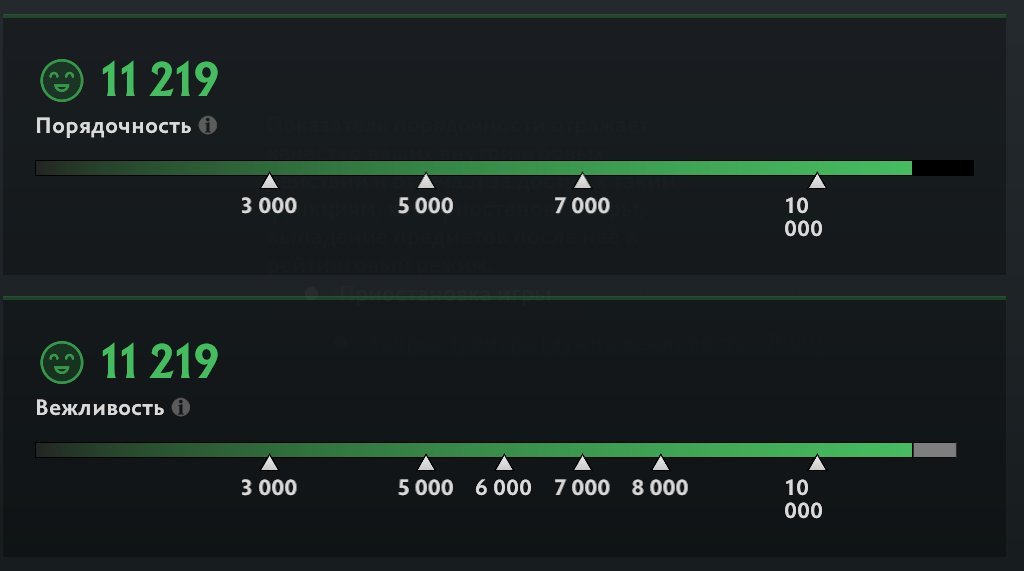The height and width of the screenshot is (571, 1024).
Task: Click the 10 000 triangle marker on Вежливость bar
Action: [817, 463]
